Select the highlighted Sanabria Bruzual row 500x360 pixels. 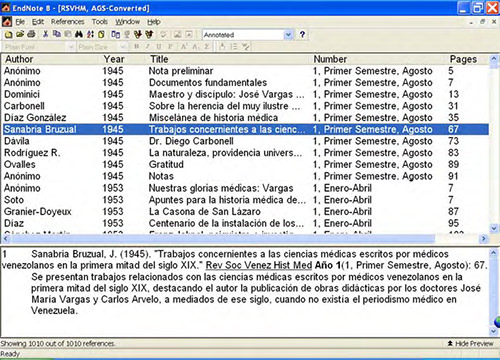[246, 129]
